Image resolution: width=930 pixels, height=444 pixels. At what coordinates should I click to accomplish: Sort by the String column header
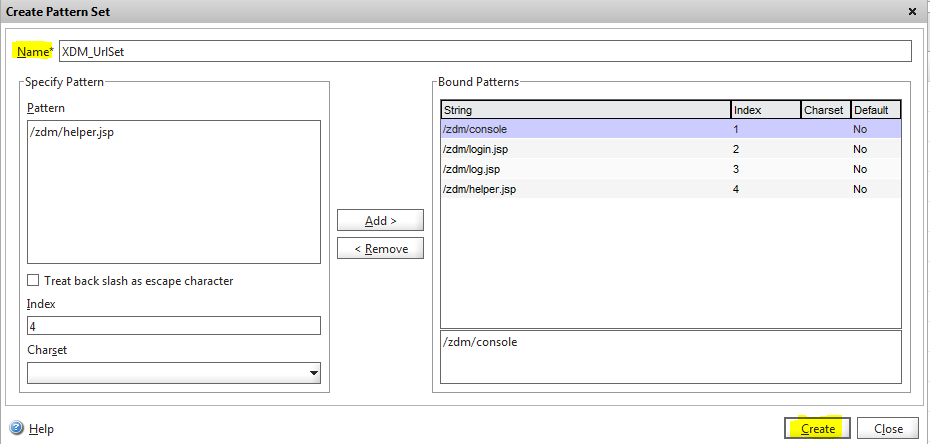[585, 110]
